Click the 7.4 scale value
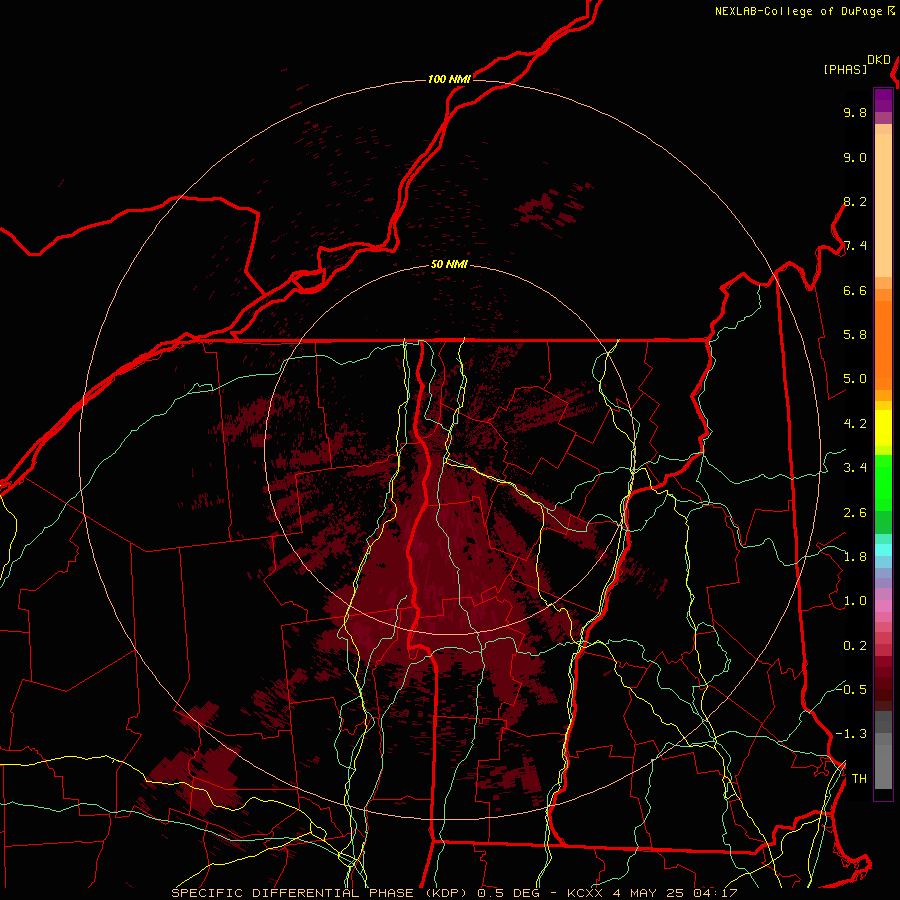This screenshot has width=900, height=900. (855, 246)
